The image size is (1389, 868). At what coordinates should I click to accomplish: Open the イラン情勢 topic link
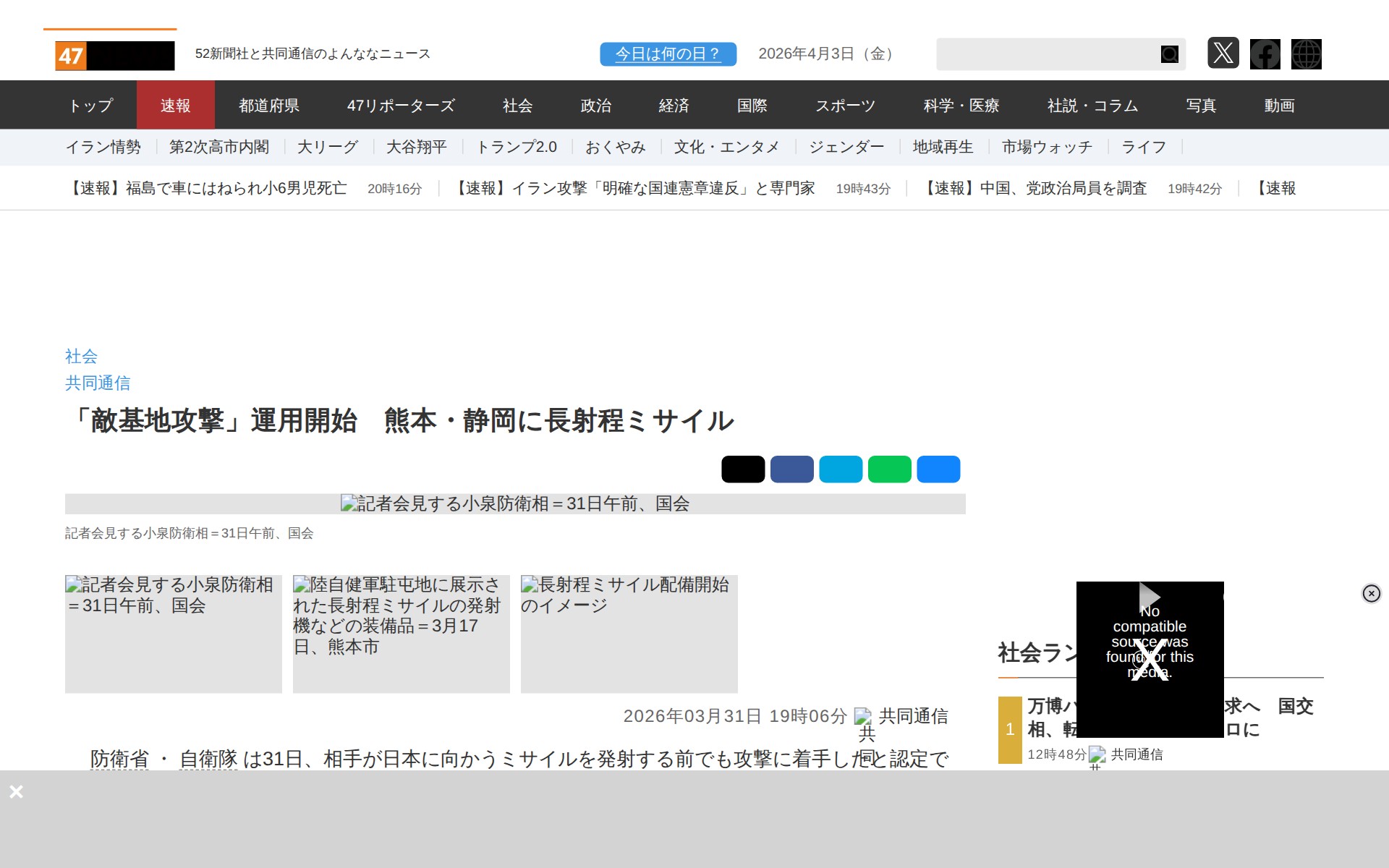[x=103, y=148]
